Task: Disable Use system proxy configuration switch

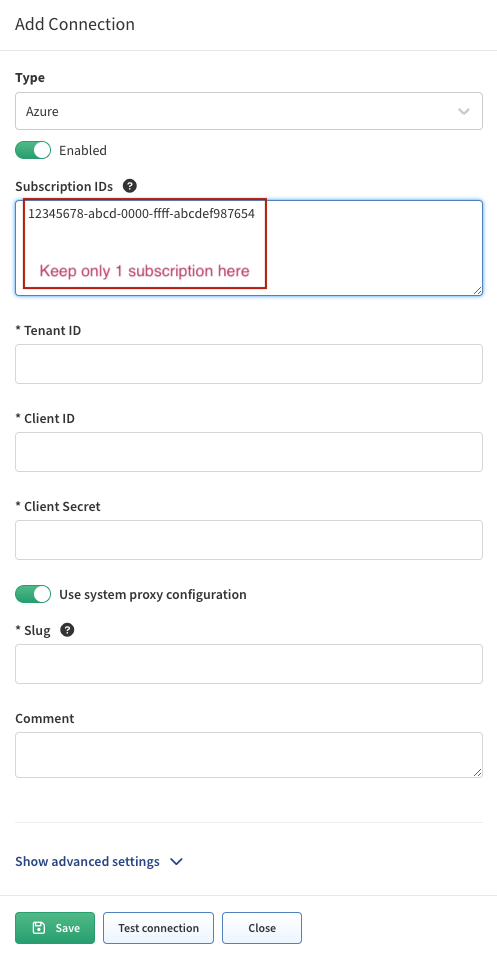Action: (33, 594)
